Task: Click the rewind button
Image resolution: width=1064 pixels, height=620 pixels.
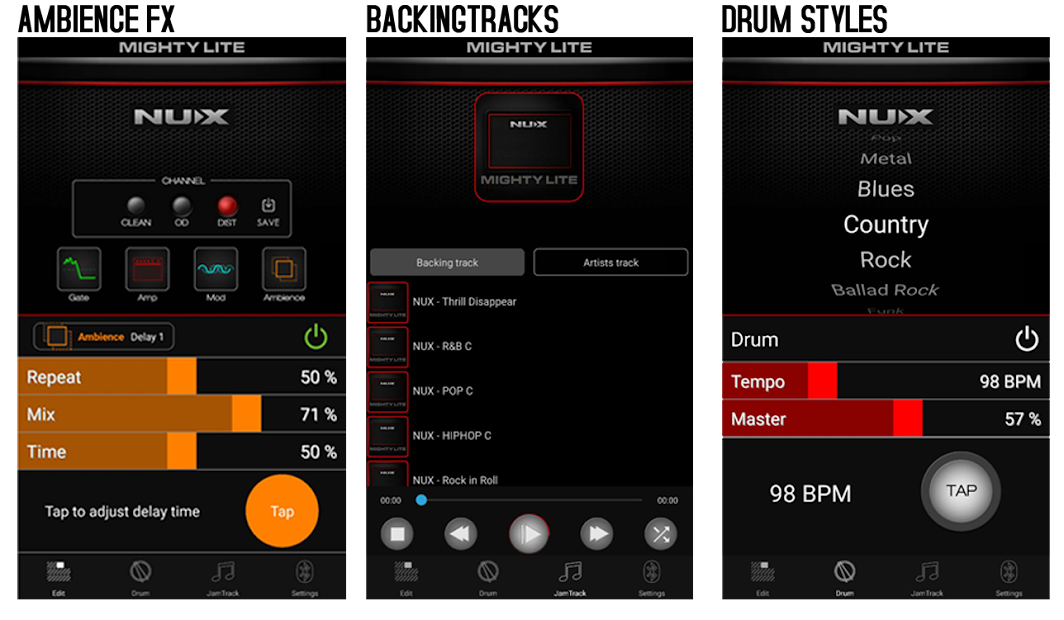Action: pos(461,535)
